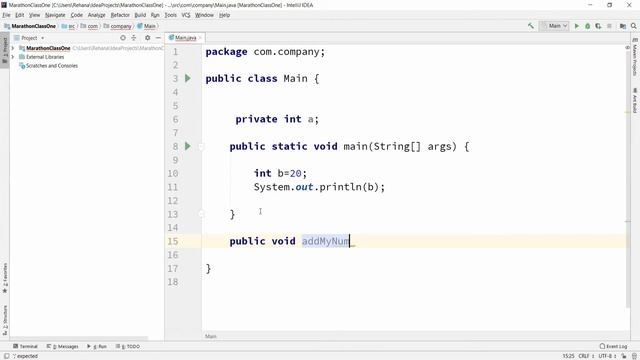
Task: Click the run gutter icon beside the main method
Action: pos(188,146)
